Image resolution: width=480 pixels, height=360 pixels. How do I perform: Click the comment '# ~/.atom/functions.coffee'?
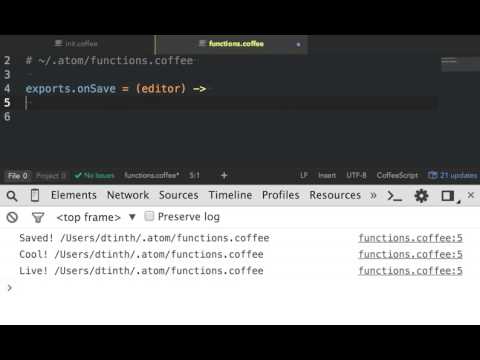[x=109, y=61]
